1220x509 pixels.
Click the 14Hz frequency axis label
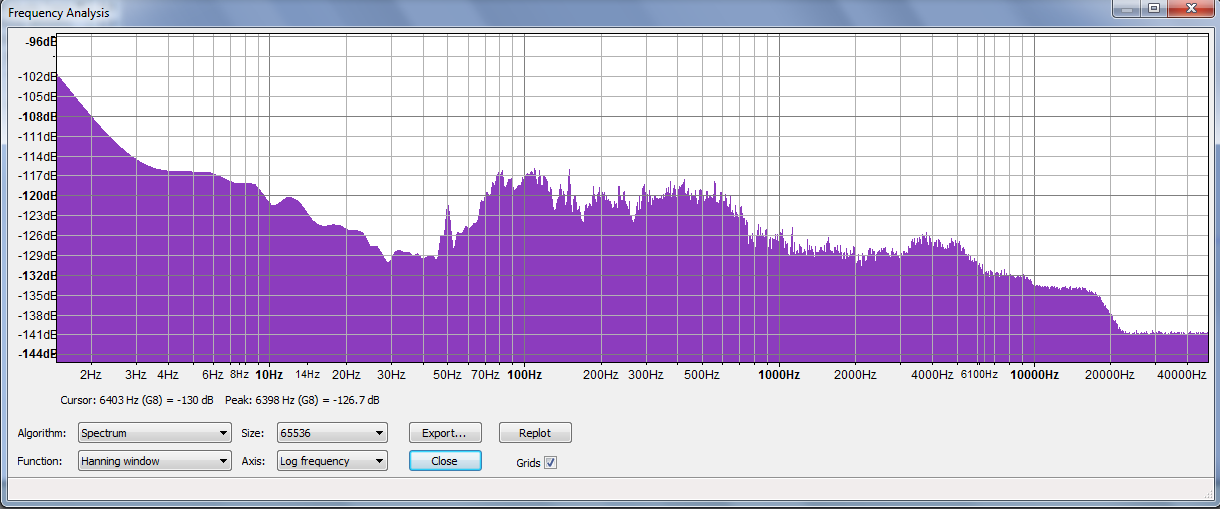[x=307, y=375]
